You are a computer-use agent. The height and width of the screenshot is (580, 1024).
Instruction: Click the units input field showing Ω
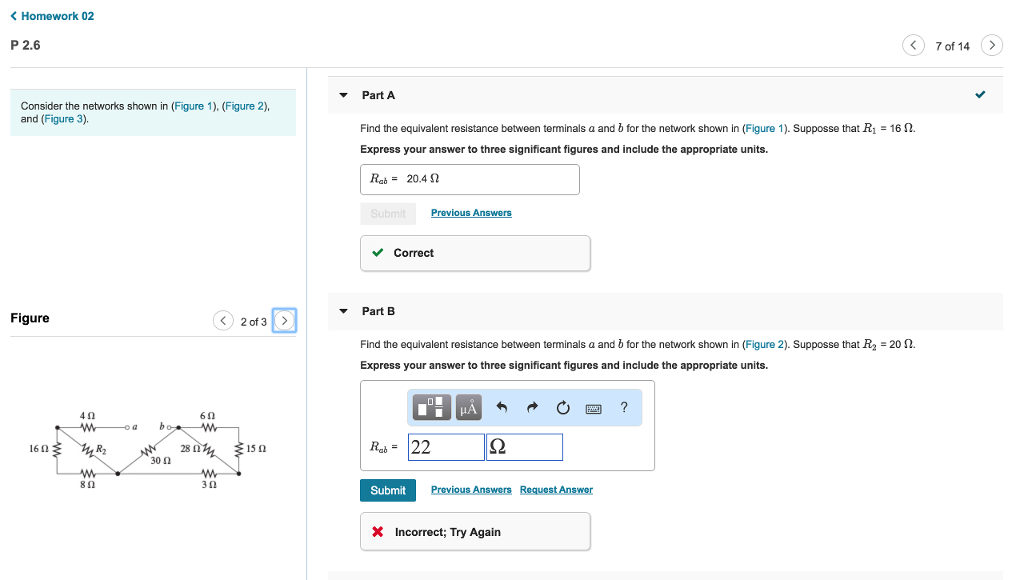[524, 447]
